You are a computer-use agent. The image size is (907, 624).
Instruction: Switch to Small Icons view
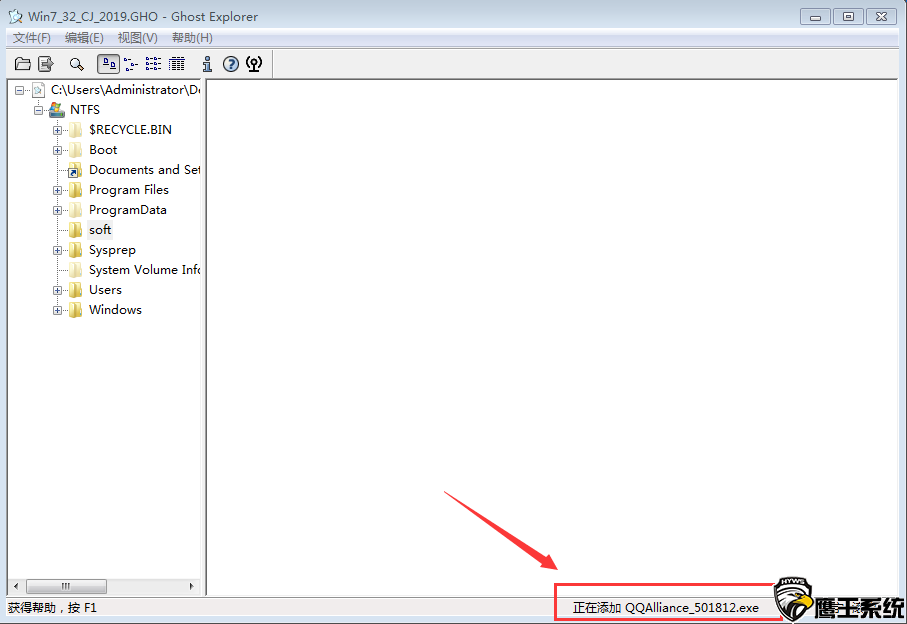tap(131, 64)
